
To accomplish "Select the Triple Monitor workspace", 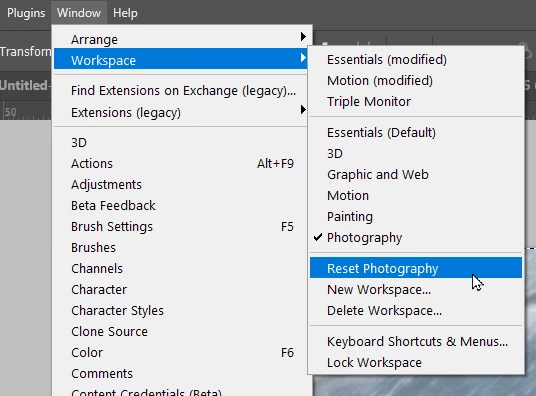I will point(416,102).
